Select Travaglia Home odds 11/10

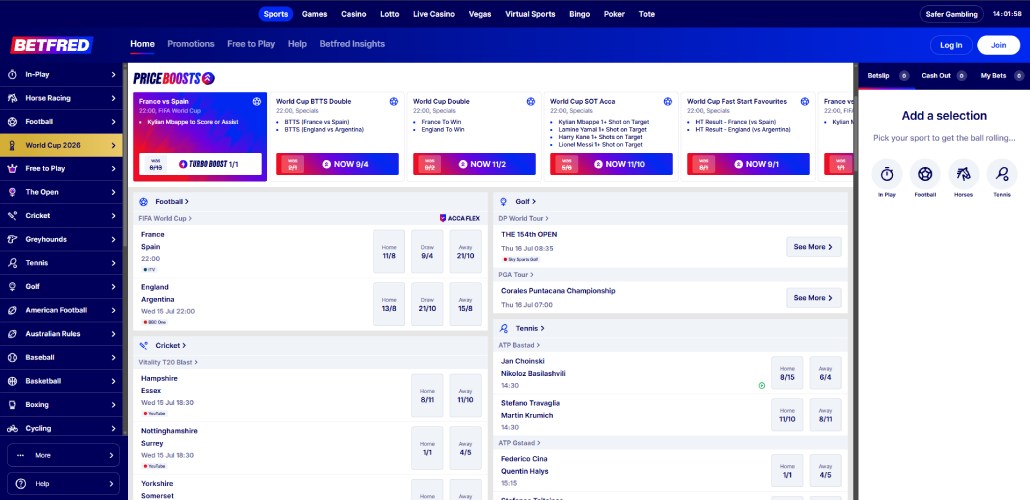click(x=787, y=415)
